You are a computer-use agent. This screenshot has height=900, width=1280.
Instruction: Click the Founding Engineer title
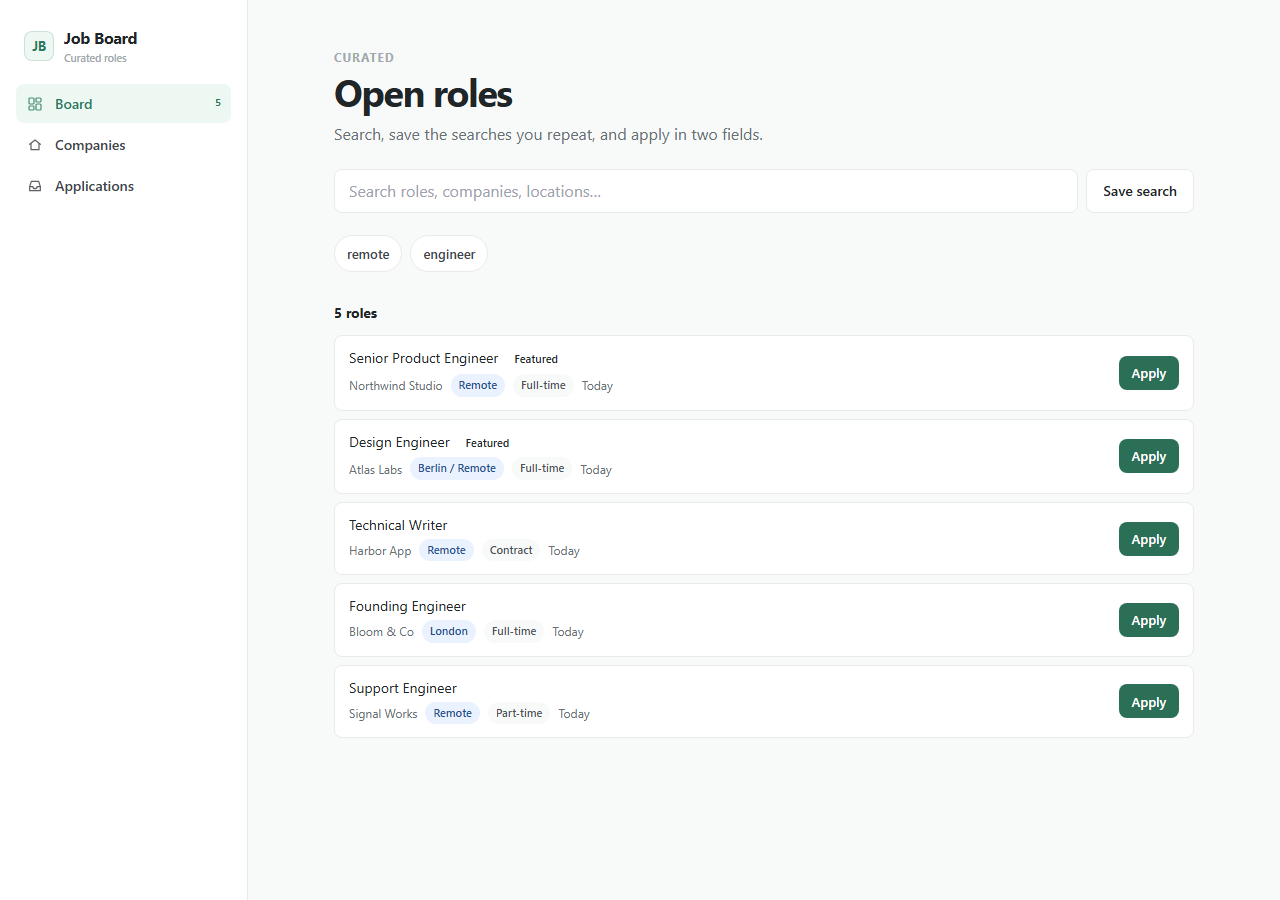407,606
